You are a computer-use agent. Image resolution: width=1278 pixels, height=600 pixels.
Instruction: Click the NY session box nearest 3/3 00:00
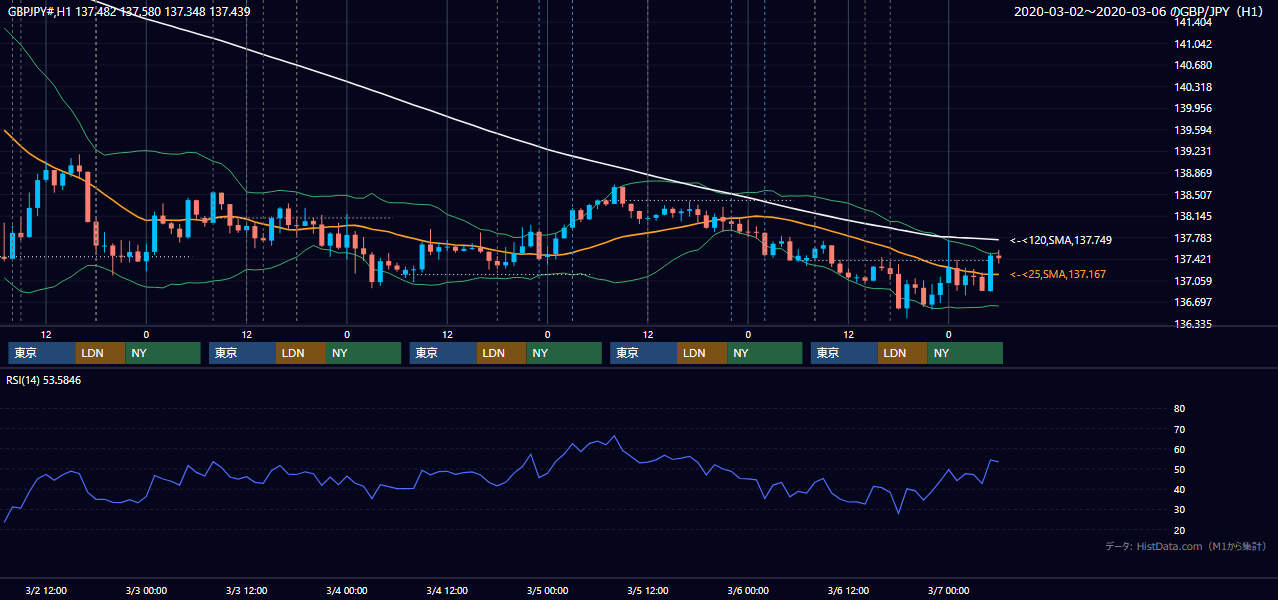163,353
